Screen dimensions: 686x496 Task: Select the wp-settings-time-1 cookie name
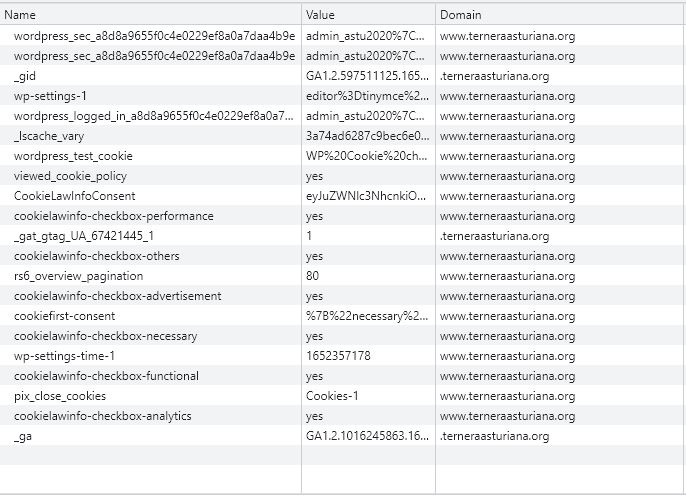(x=64, y=356)
